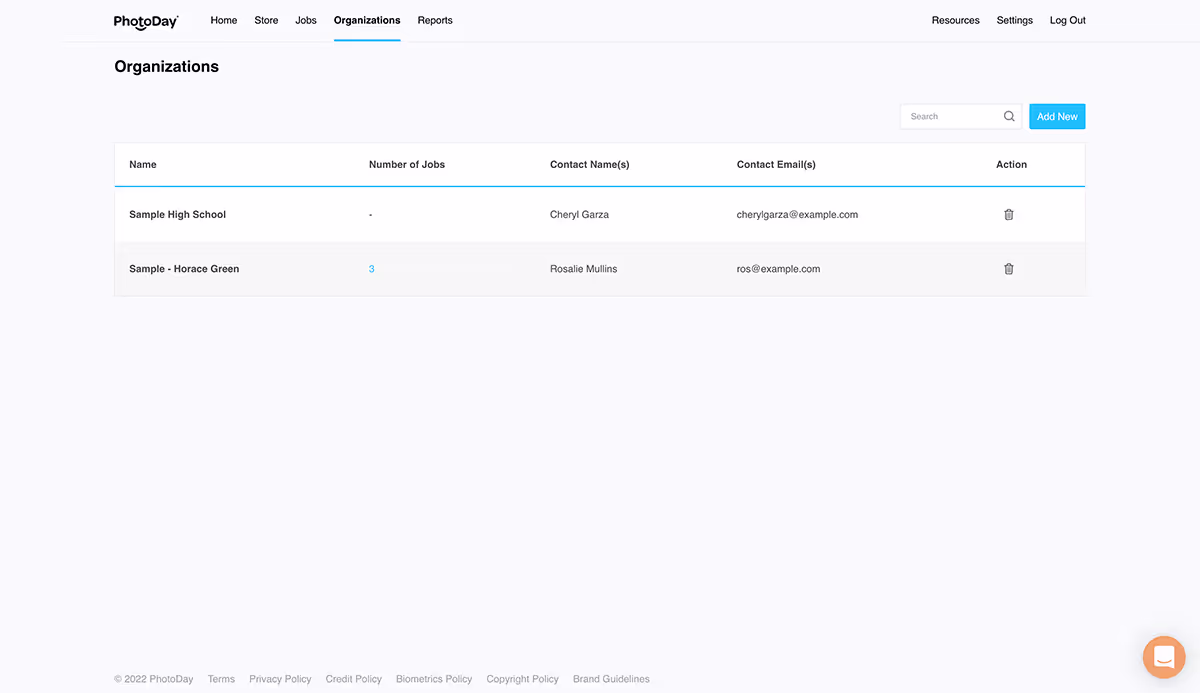Open the Terms footer link

click(x=221, y=679)
